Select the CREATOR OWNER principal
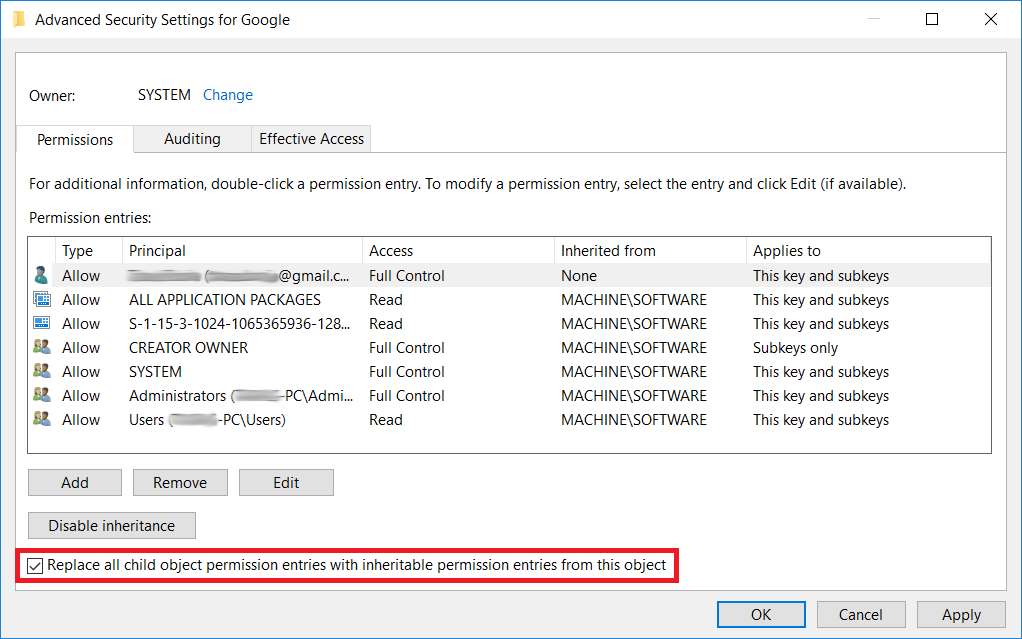Viewport: 1022px width, 639px height. pyautogui.click(x=188, y=348)
